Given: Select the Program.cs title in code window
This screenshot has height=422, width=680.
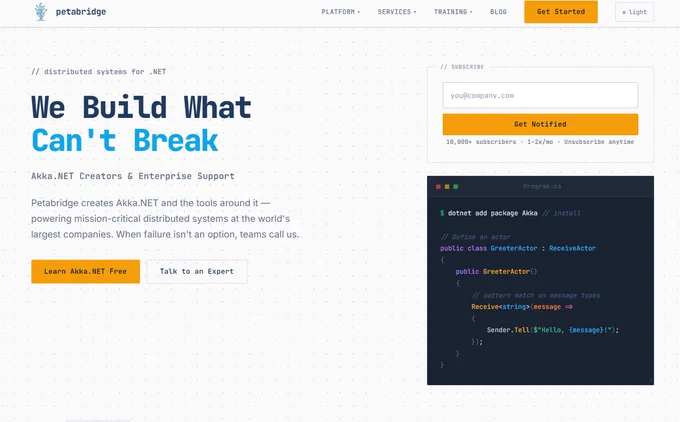Looking at the screenshot, I should (x=542, y=186).
